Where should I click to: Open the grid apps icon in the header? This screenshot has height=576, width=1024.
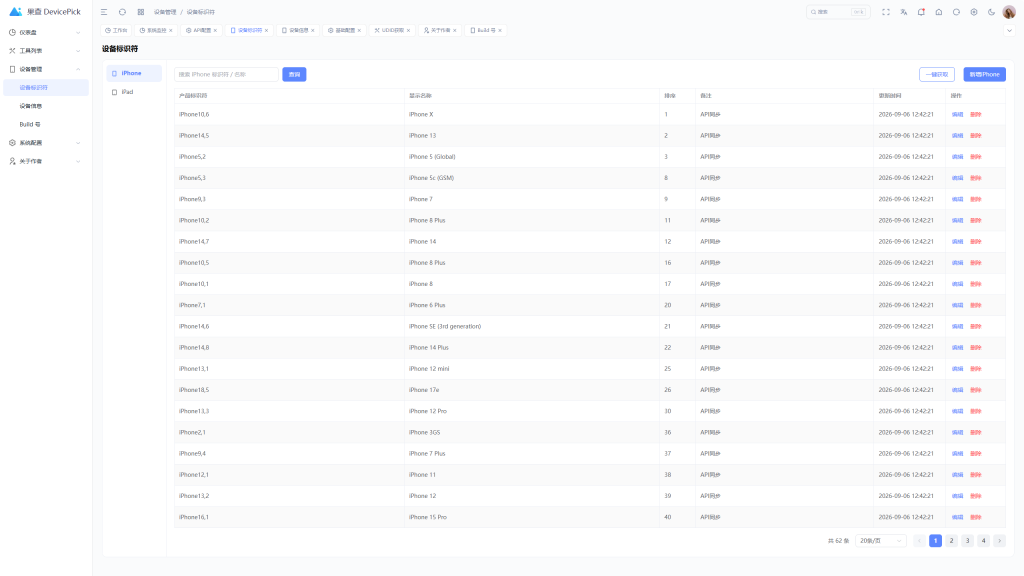point(140,12)
